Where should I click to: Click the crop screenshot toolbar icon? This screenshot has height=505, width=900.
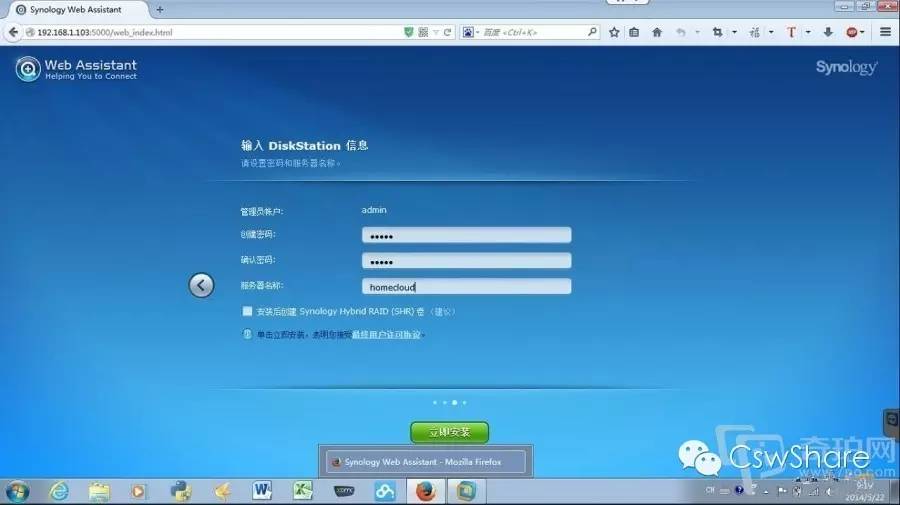717,32
